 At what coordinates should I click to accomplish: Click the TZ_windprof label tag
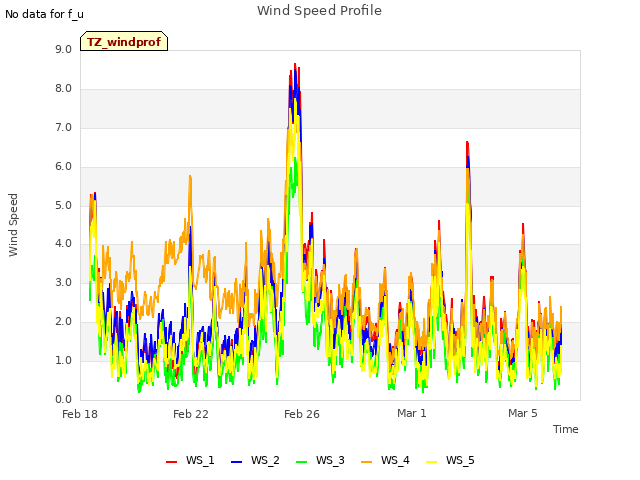[124, 41]
